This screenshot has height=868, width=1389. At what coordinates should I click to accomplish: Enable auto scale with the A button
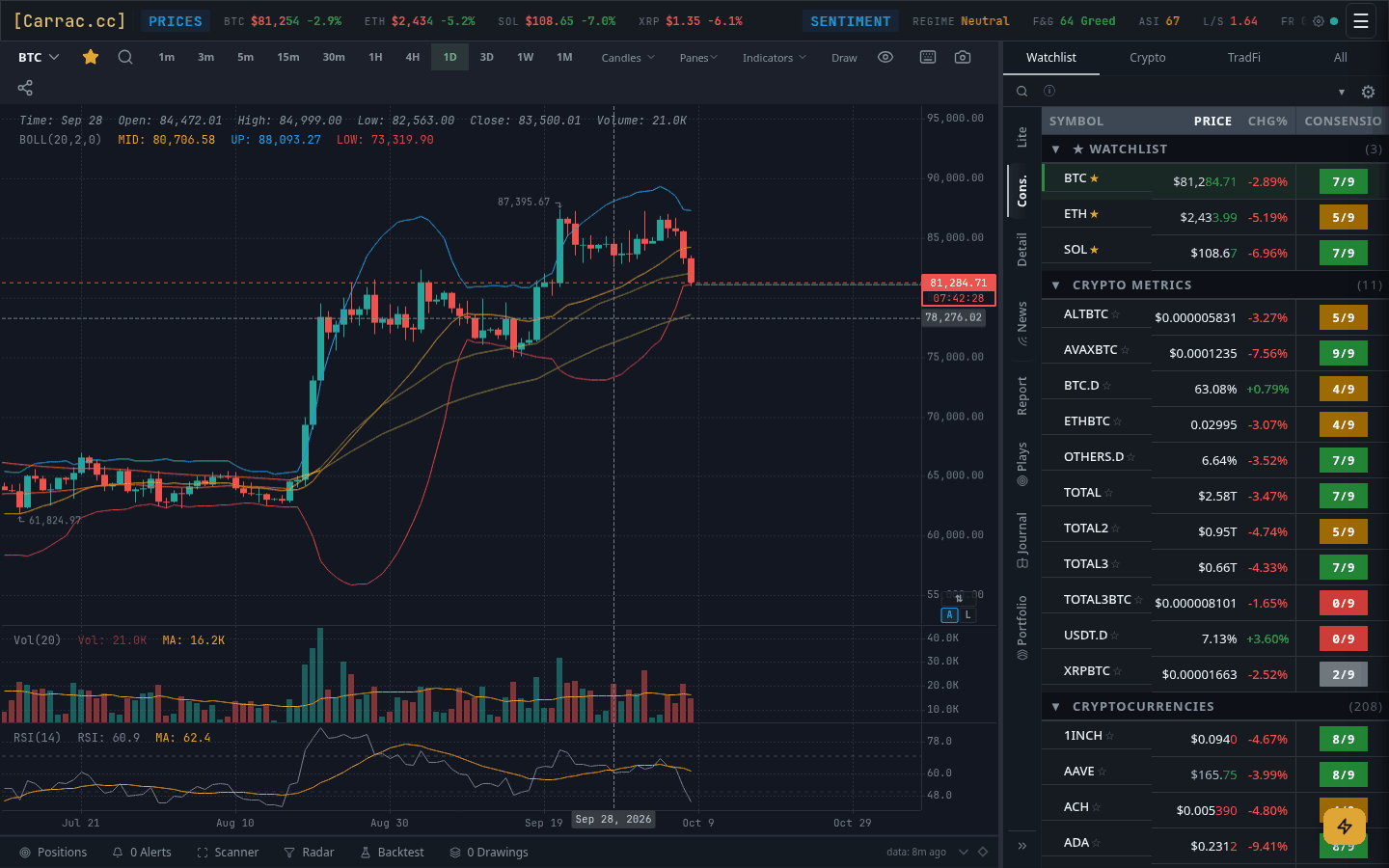(950, 614)
